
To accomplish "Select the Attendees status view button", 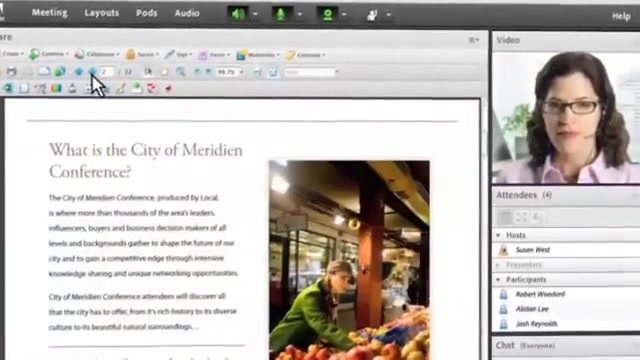I will tap(538, 217).
